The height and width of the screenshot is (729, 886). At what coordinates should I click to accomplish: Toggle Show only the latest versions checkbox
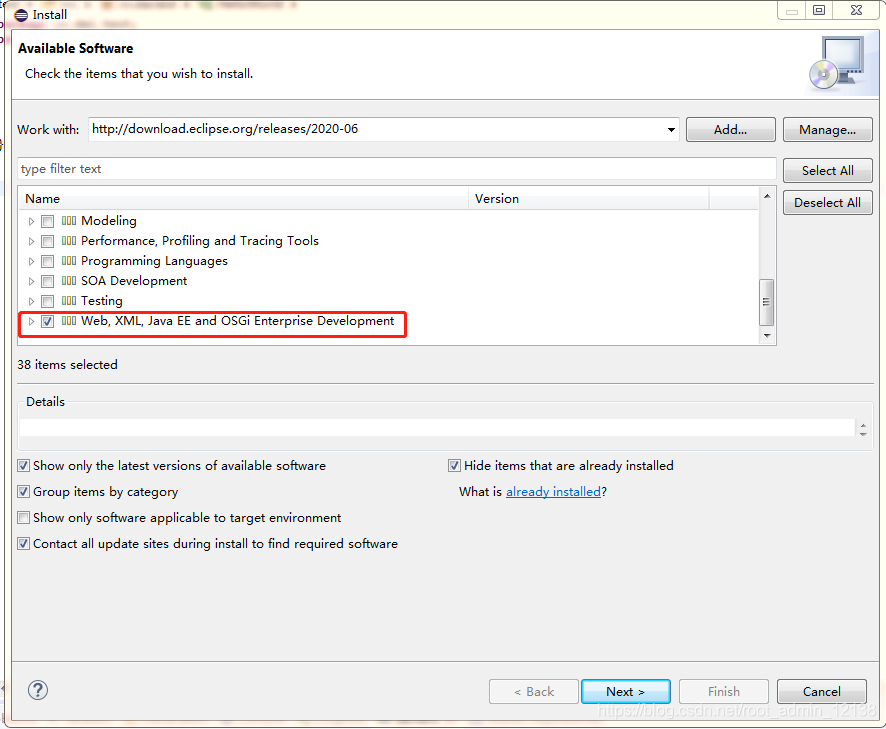[23, 466]
